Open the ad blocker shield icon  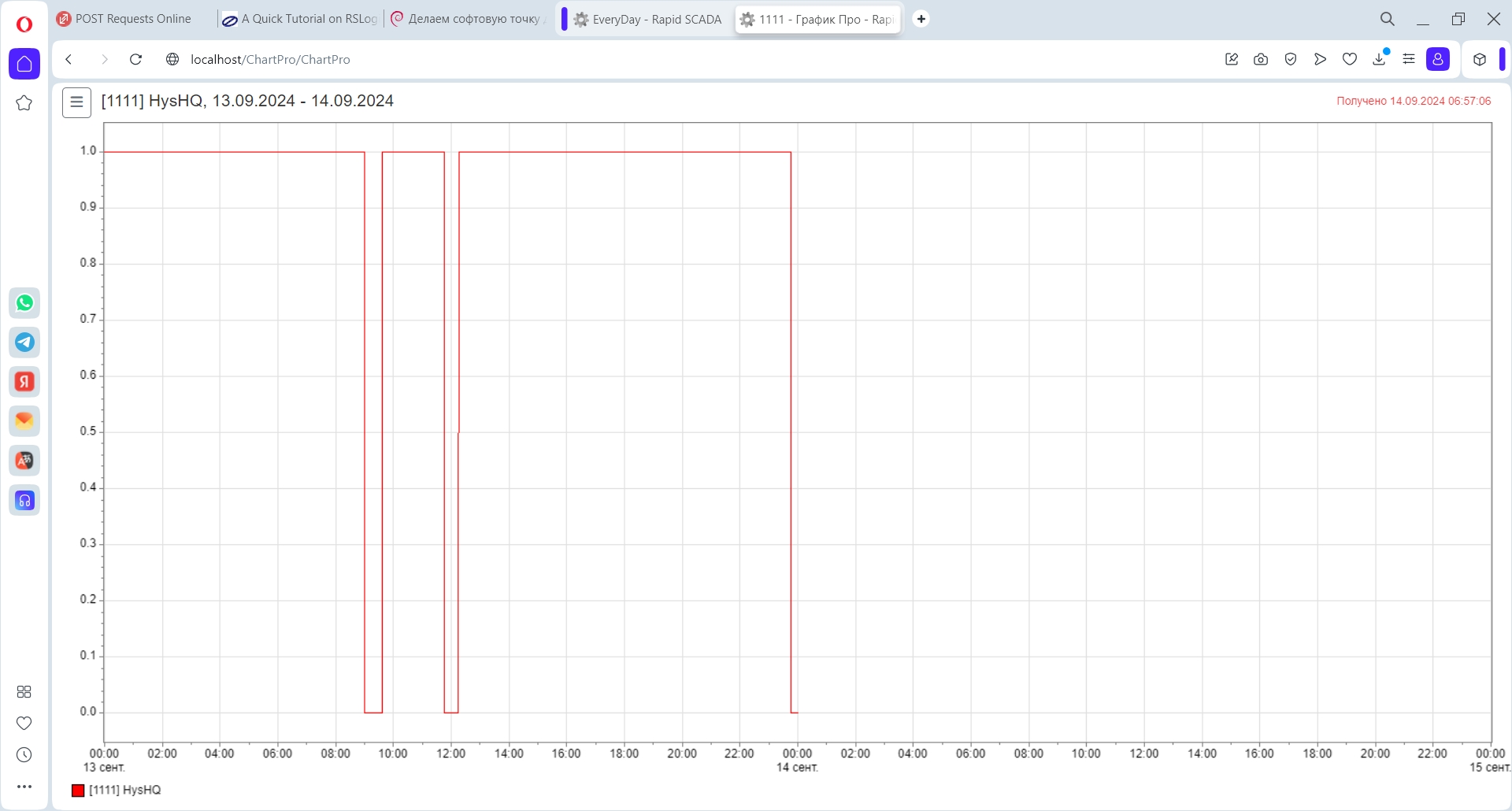[1291, 60]
